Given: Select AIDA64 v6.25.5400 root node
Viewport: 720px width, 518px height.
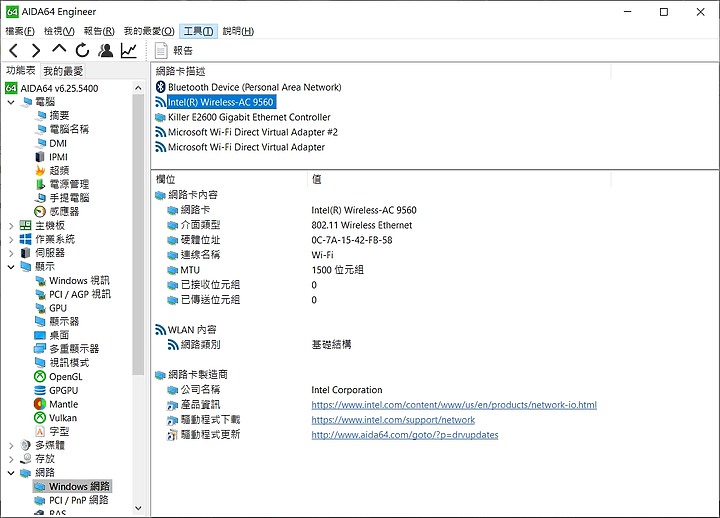Looking at the screenshot, I should click(59, 88).
